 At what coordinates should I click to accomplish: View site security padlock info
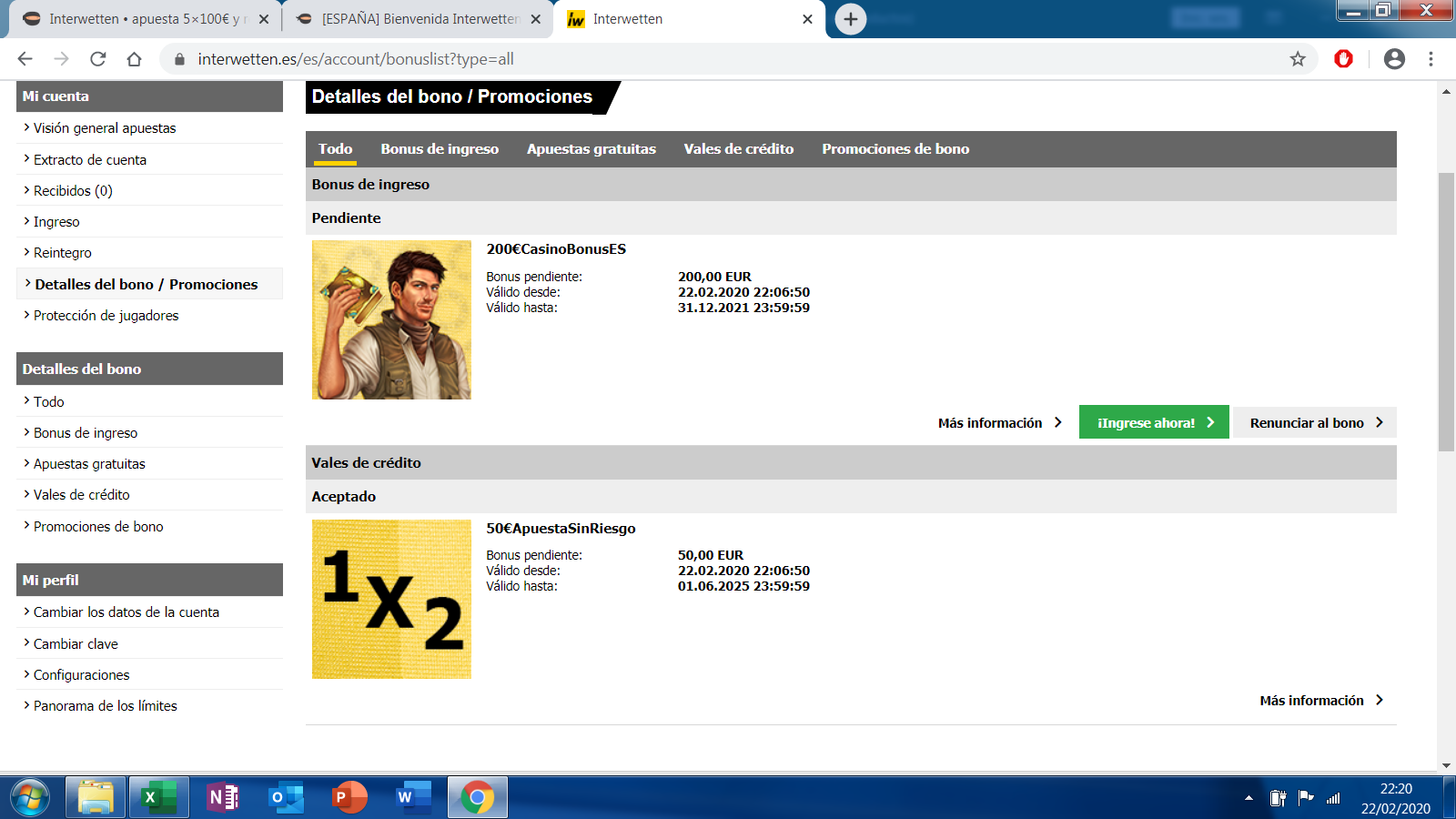(x=179, y=59)
